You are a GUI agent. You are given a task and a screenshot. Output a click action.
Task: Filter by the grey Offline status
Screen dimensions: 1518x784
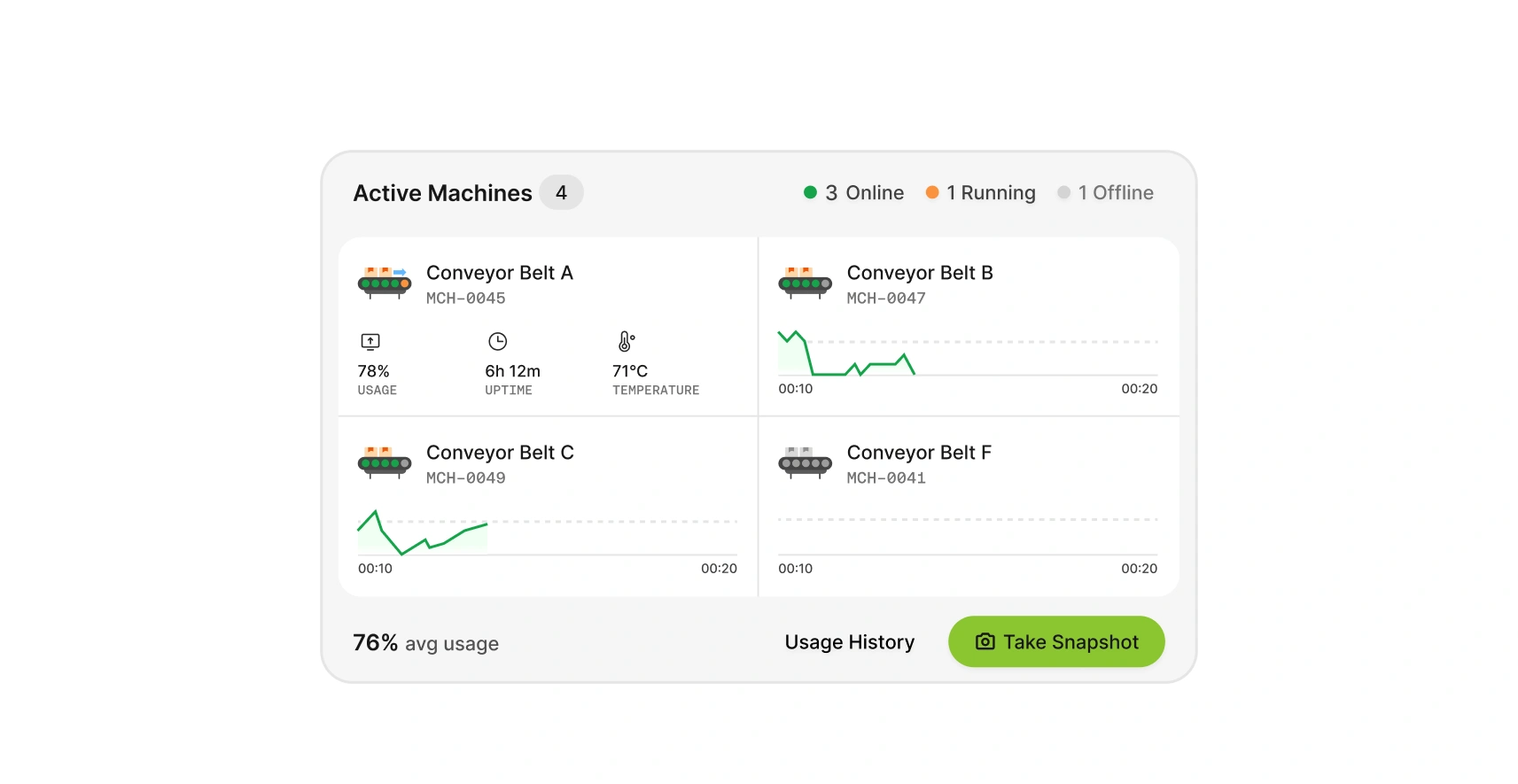click(1105, 192)
